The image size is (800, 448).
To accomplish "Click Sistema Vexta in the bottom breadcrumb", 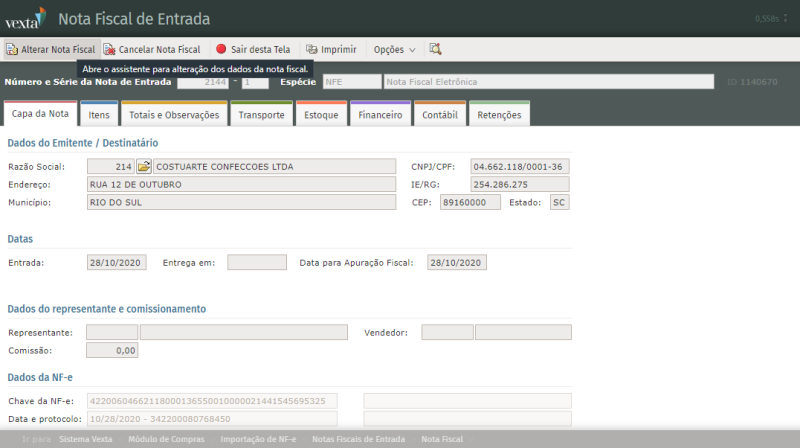I will tap(86, 439).
